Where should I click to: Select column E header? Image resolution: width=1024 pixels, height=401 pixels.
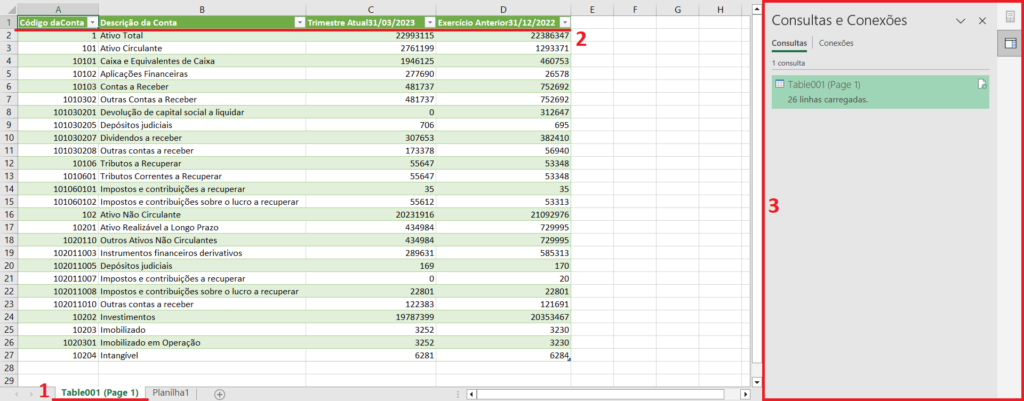click(x=592, y=10)
